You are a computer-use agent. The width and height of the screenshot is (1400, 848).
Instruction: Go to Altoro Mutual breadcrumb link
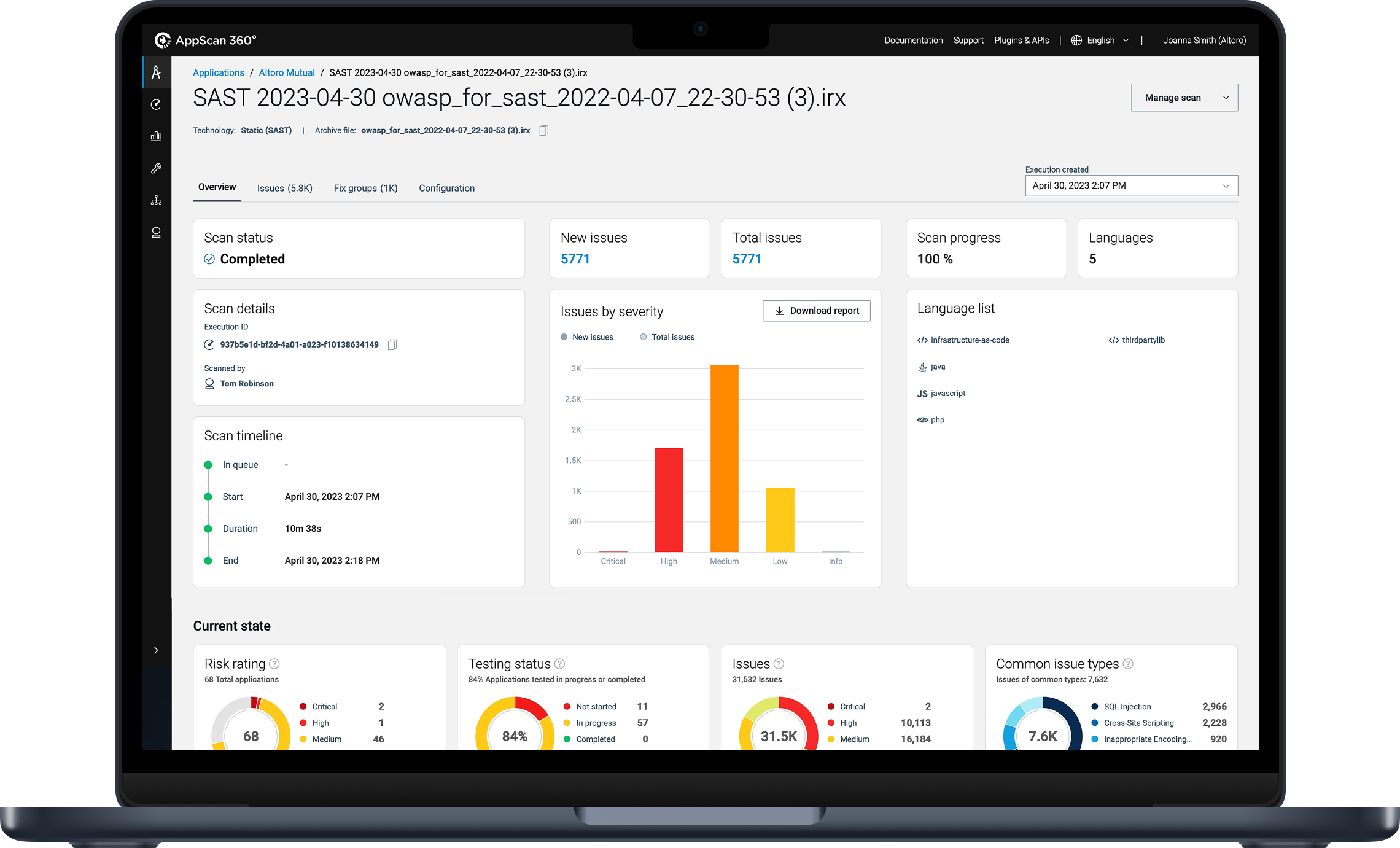[286, 72]
